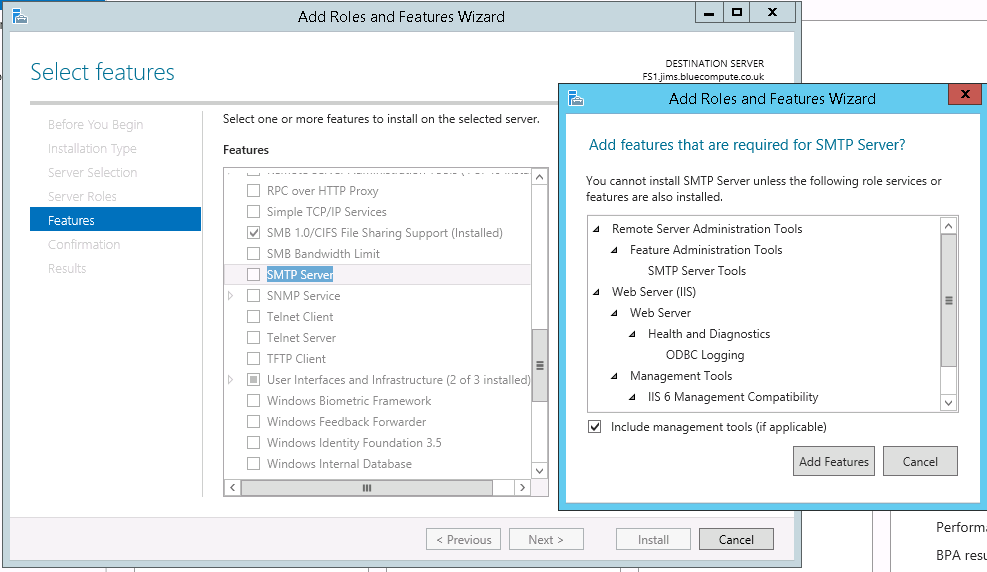987x572 pixels.
Task: Maximize the main wizard window
Action: (x=737, y=13)
